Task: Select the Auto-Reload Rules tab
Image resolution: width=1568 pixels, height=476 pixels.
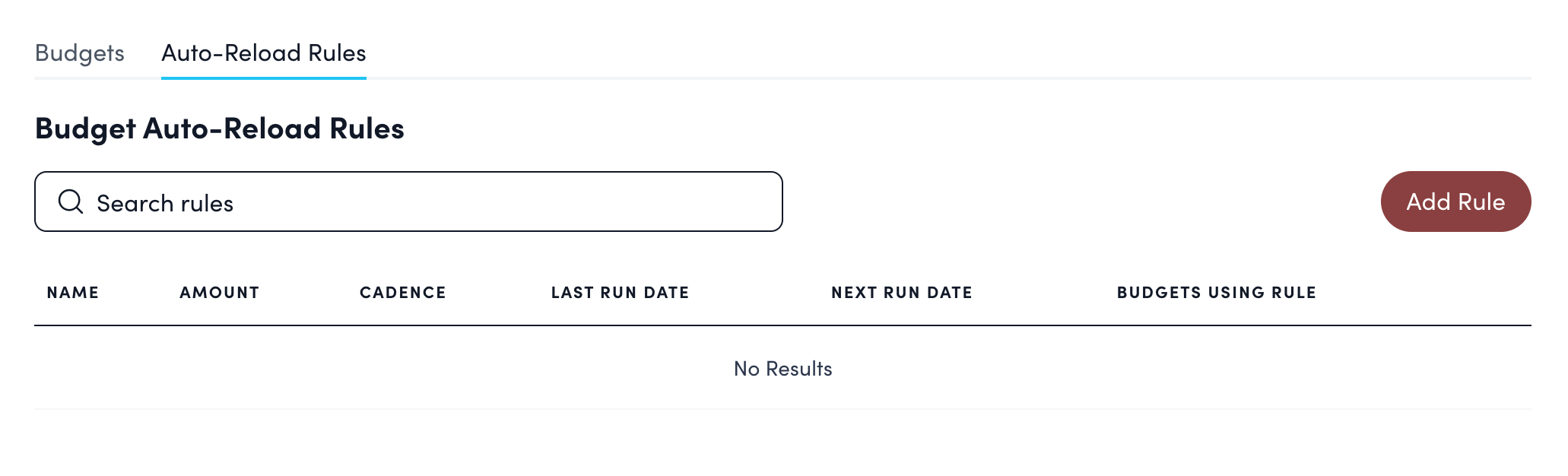Action: 263,53
